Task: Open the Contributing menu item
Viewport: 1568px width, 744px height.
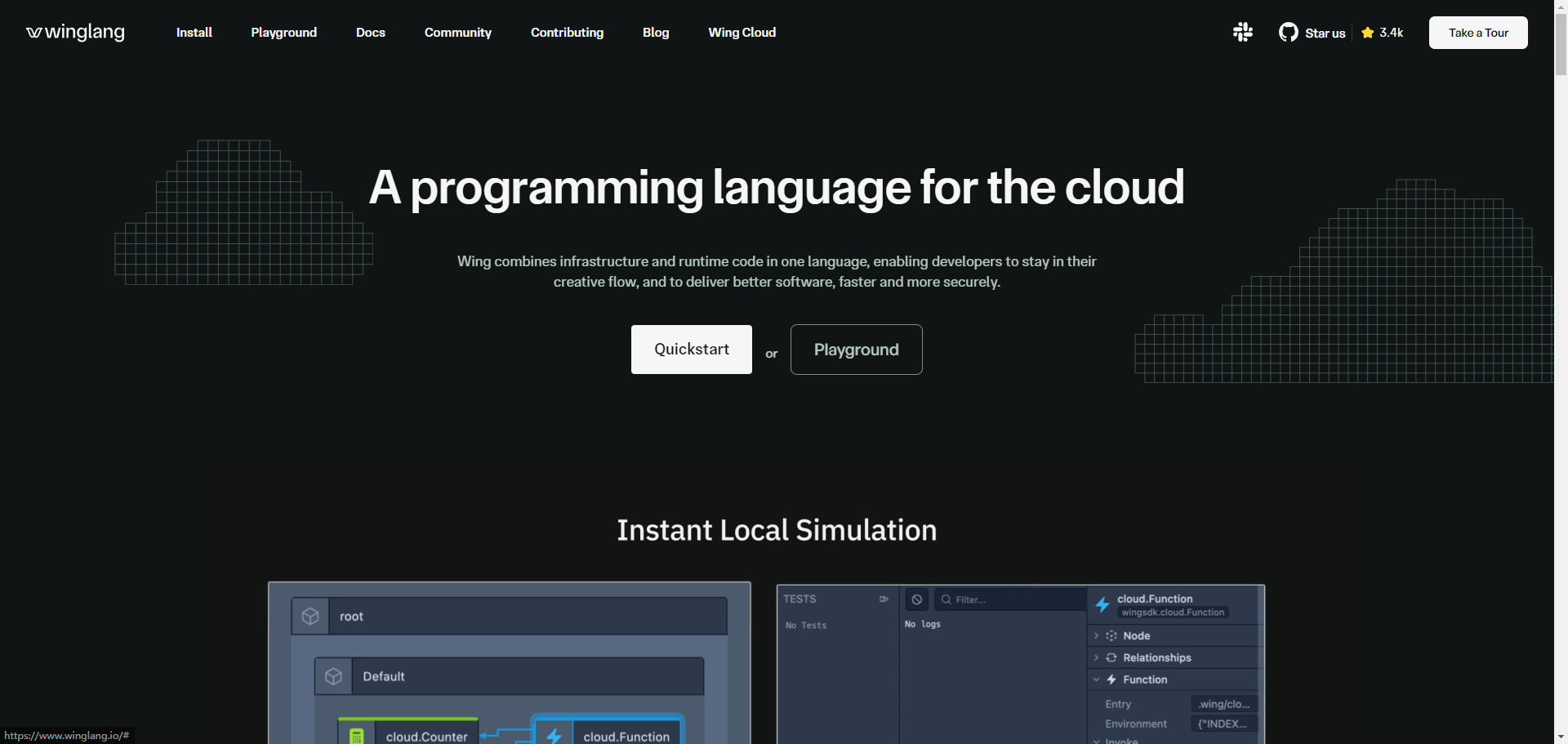Action: click(568, 33)
